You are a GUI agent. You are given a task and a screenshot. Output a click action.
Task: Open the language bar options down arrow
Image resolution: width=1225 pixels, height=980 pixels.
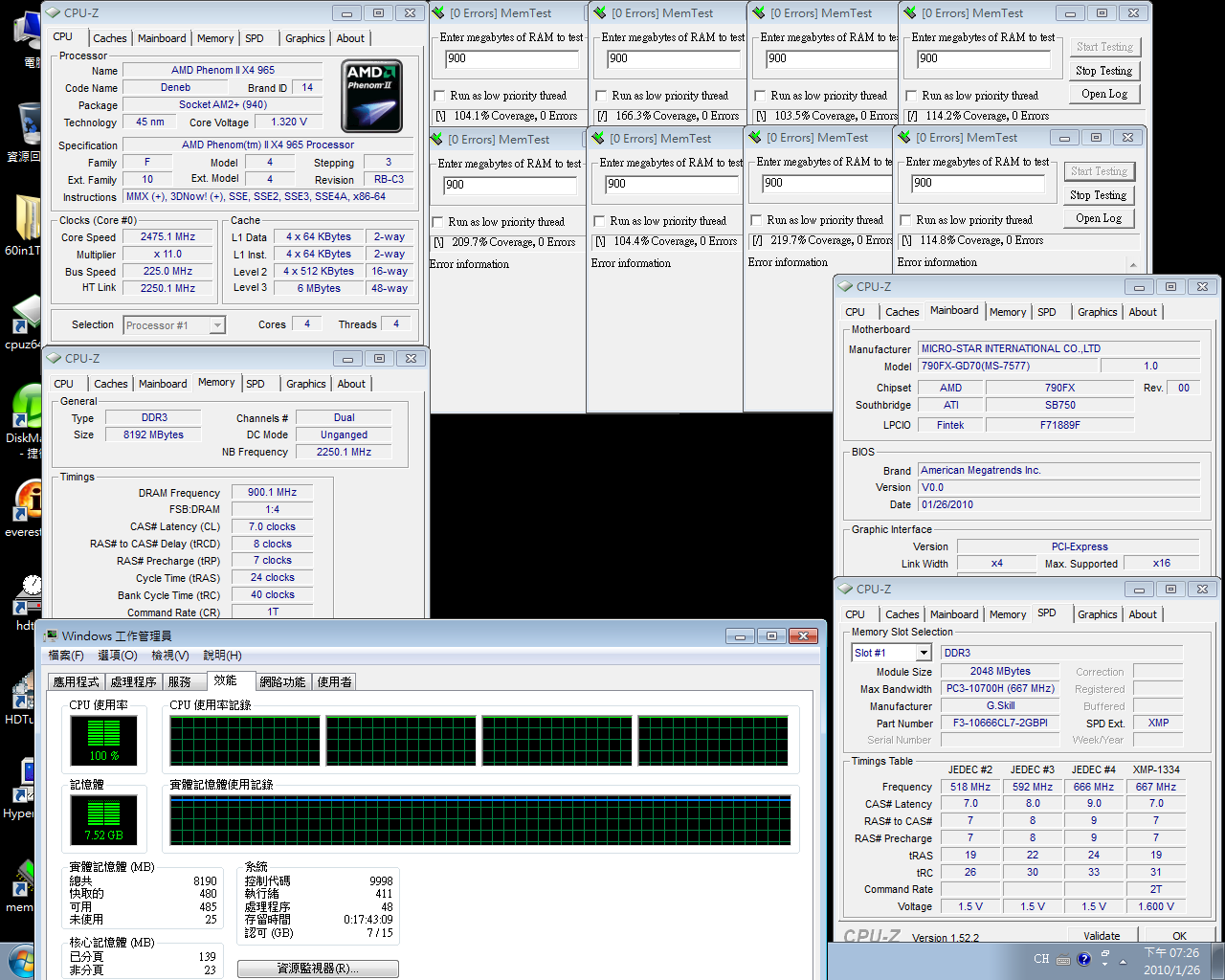coord(1105,965)
